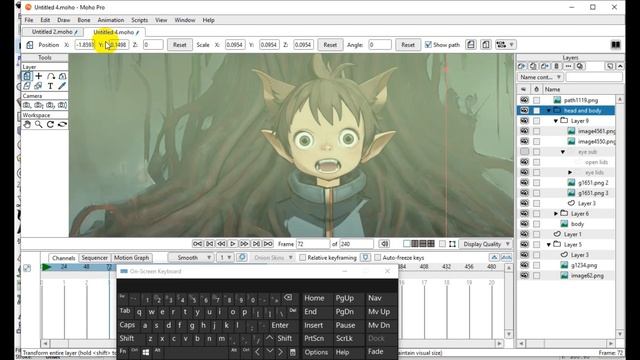Click the Options key on on-screen keyboard
The height and width of the screenshot is (360, 640).
(x=316, y=352)
